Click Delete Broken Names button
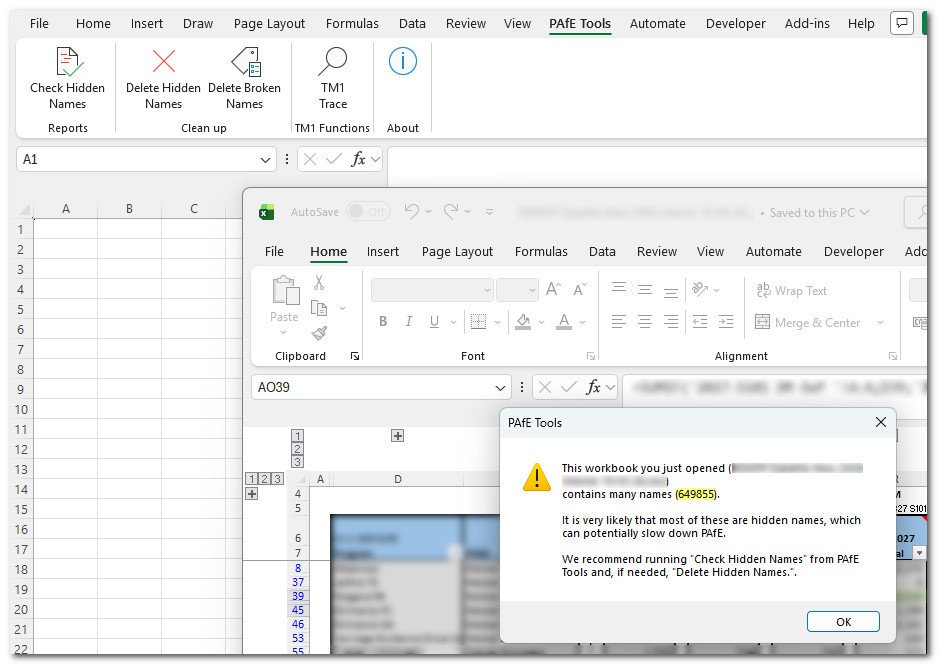The height and width of the screenshot is (665, 938). click(244, 78)
